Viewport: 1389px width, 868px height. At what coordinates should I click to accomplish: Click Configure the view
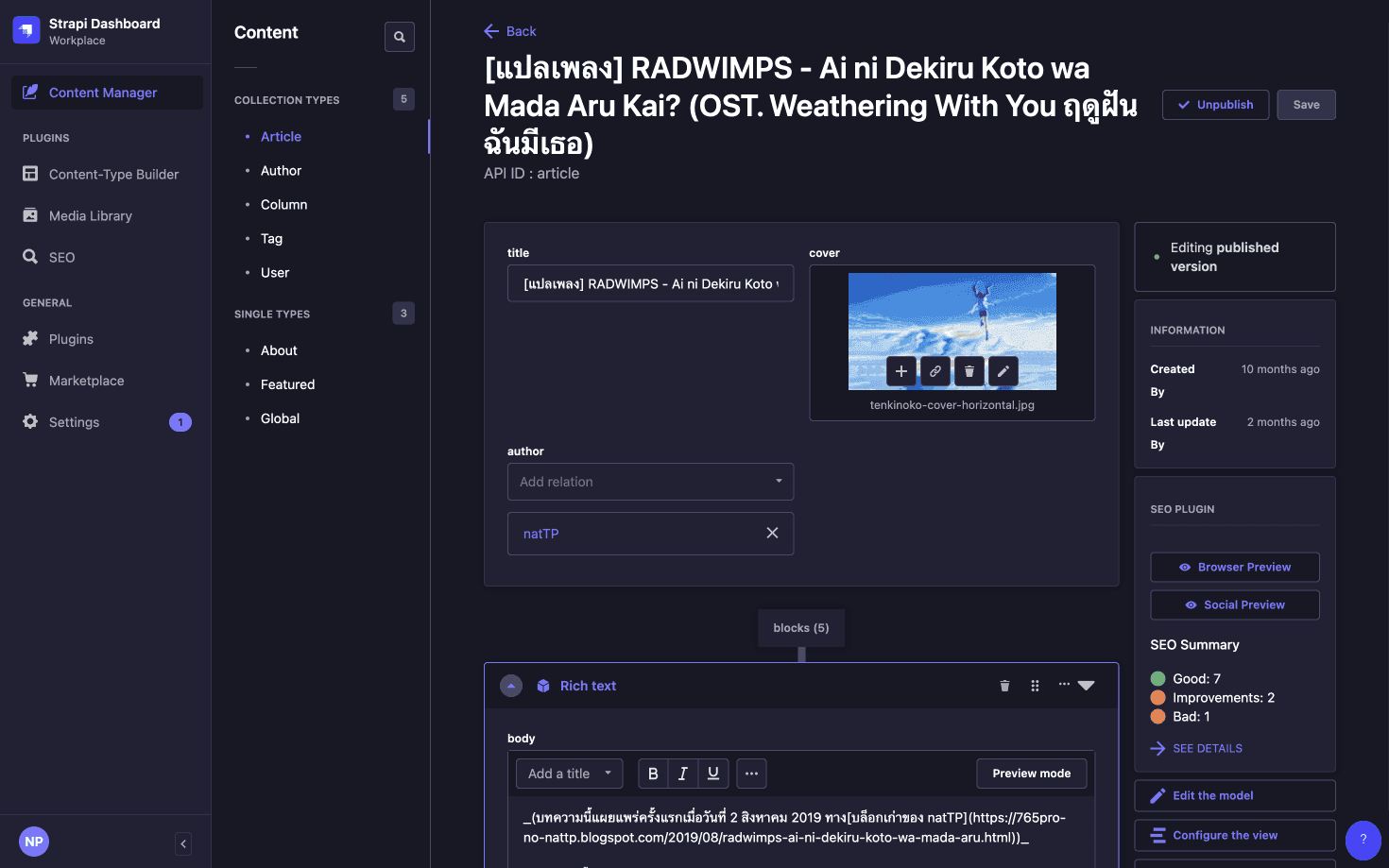tap(1235, 835)
